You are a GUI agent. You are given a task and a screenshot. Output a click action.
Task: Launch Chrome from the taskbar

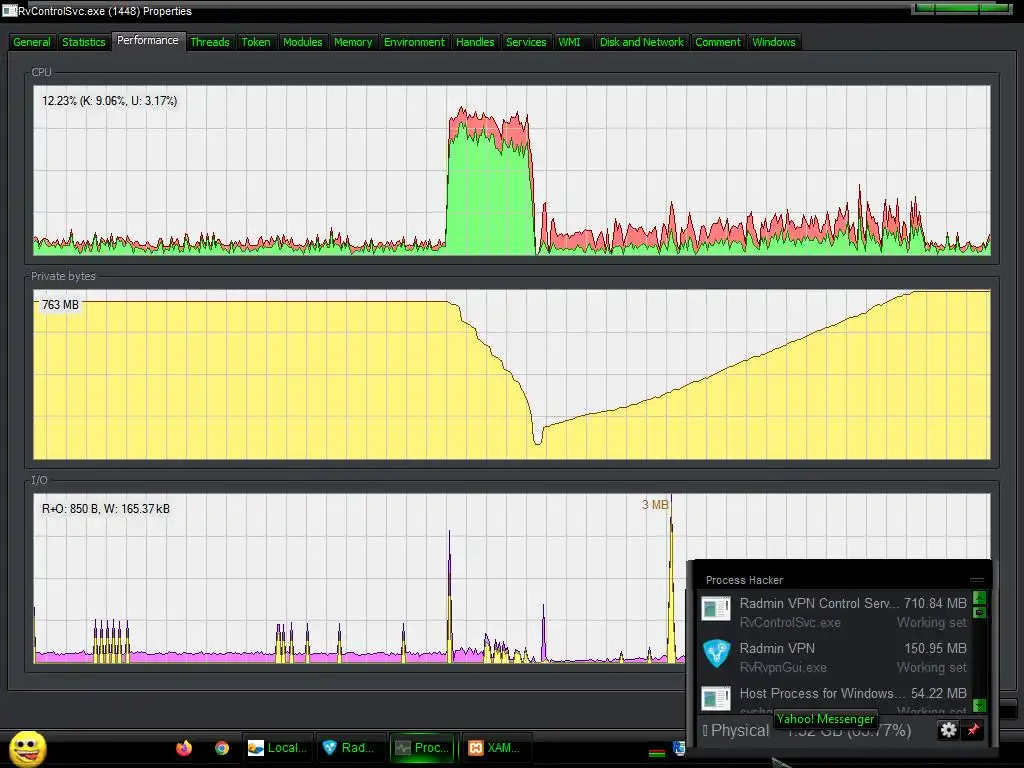222,748
